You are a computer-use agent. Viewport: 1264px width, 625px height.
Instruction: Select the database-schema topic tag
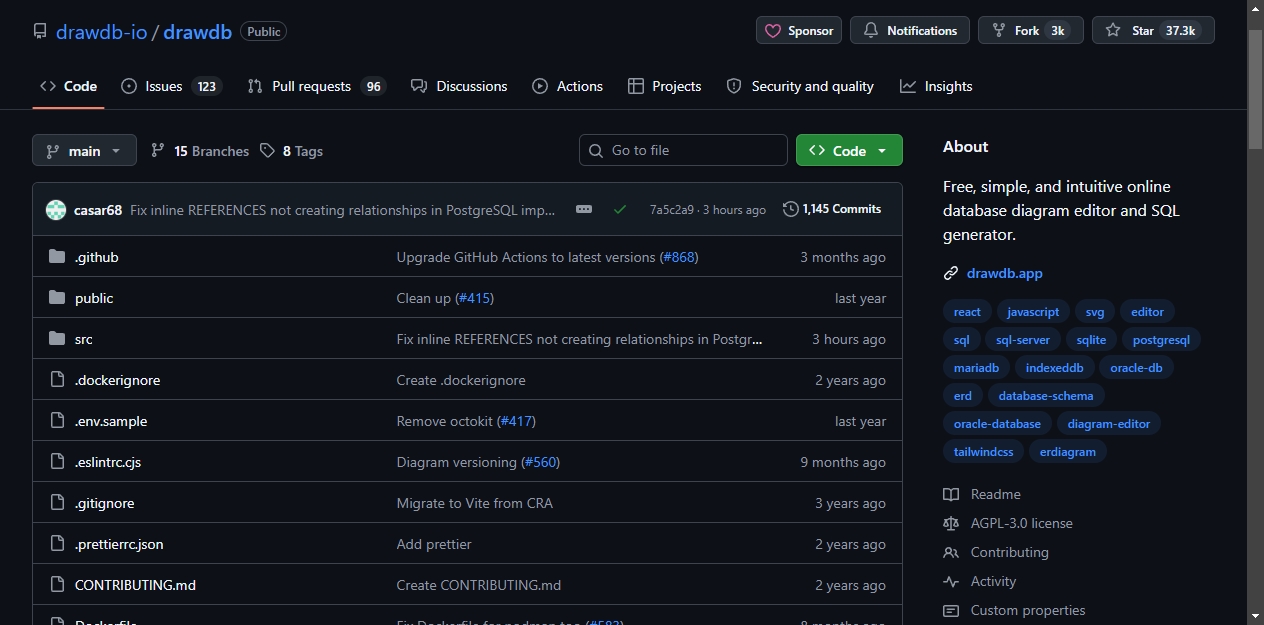point(1046,396)
